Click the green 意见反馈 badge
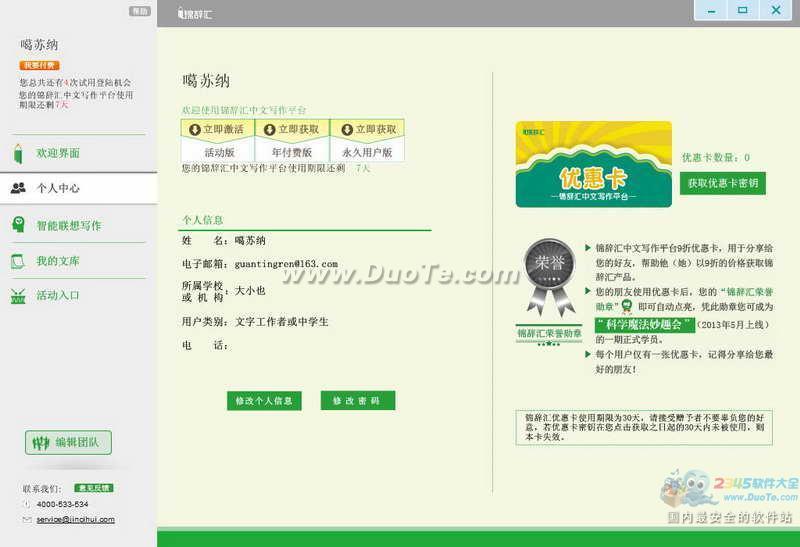This screenshot has height=547, width=800. tap(94, 488)
